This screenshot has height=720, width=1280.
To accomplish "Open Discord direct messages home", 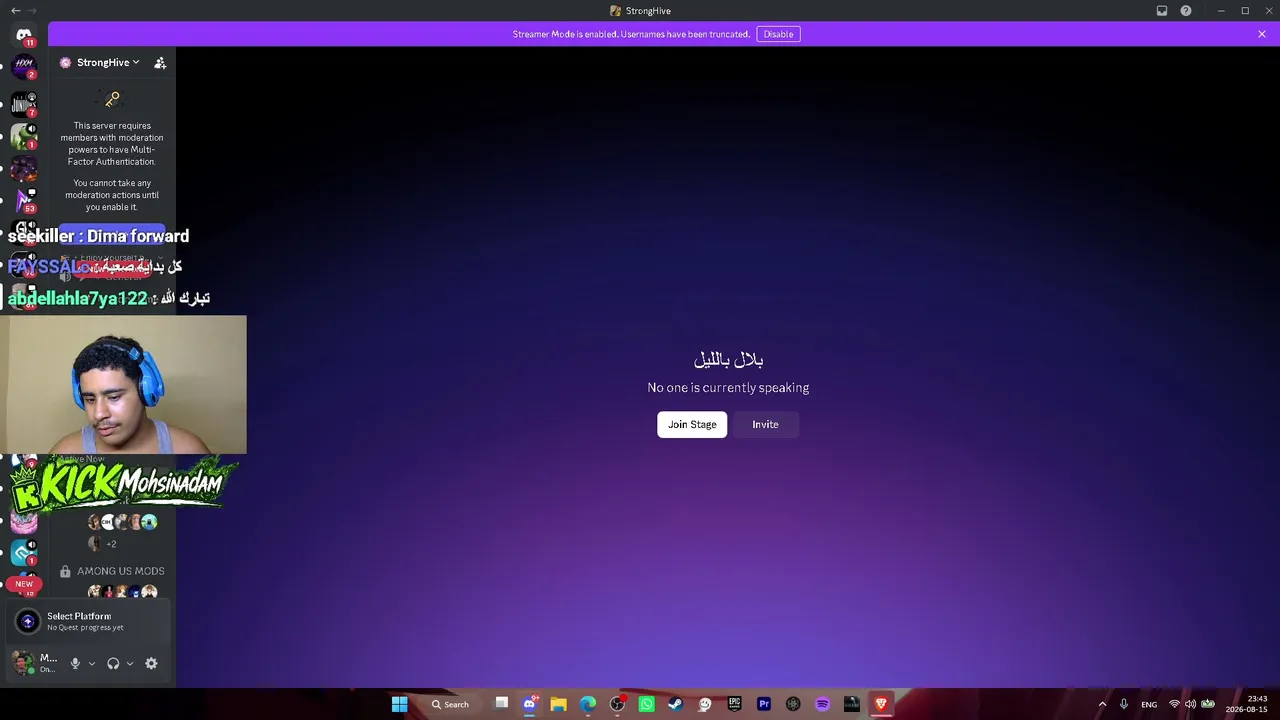I will click(24, 36).
